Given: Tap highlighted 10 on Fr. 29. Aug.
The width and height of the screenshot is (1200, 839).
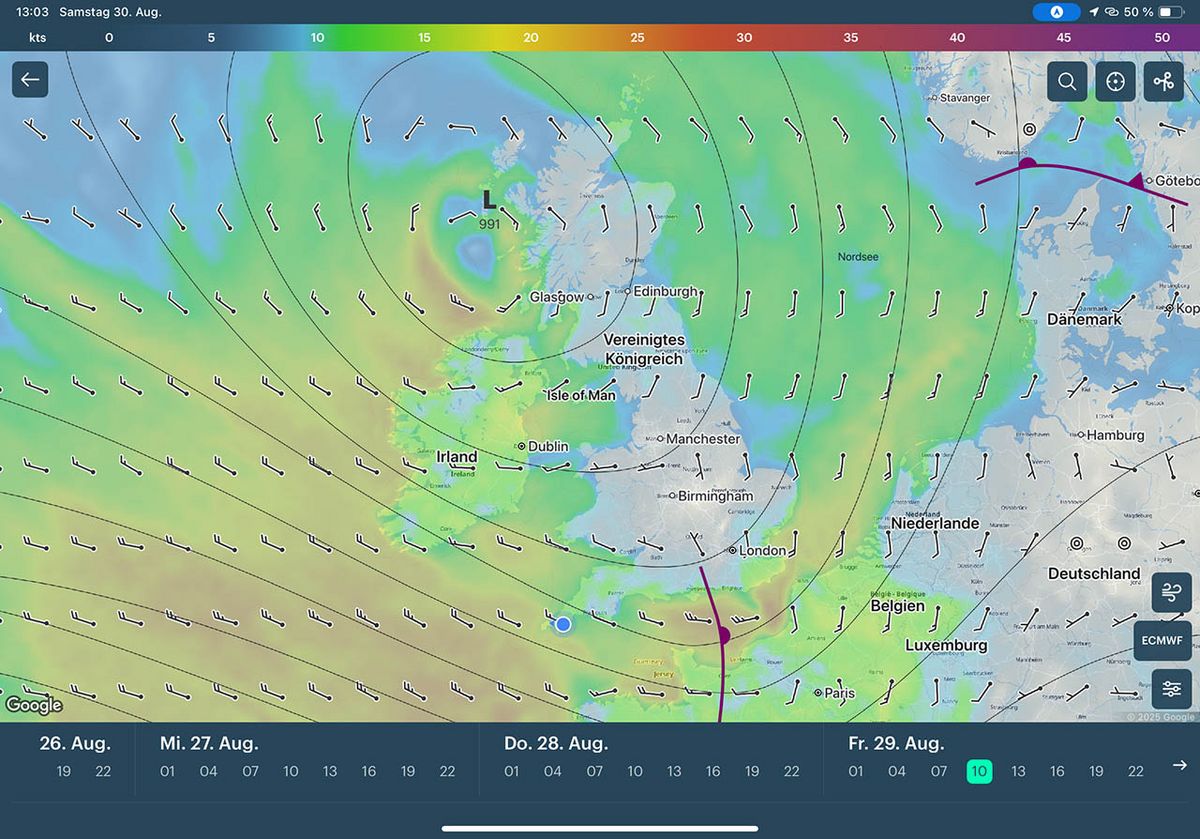Looking at the screenshot, I should [x=979, y=771].
